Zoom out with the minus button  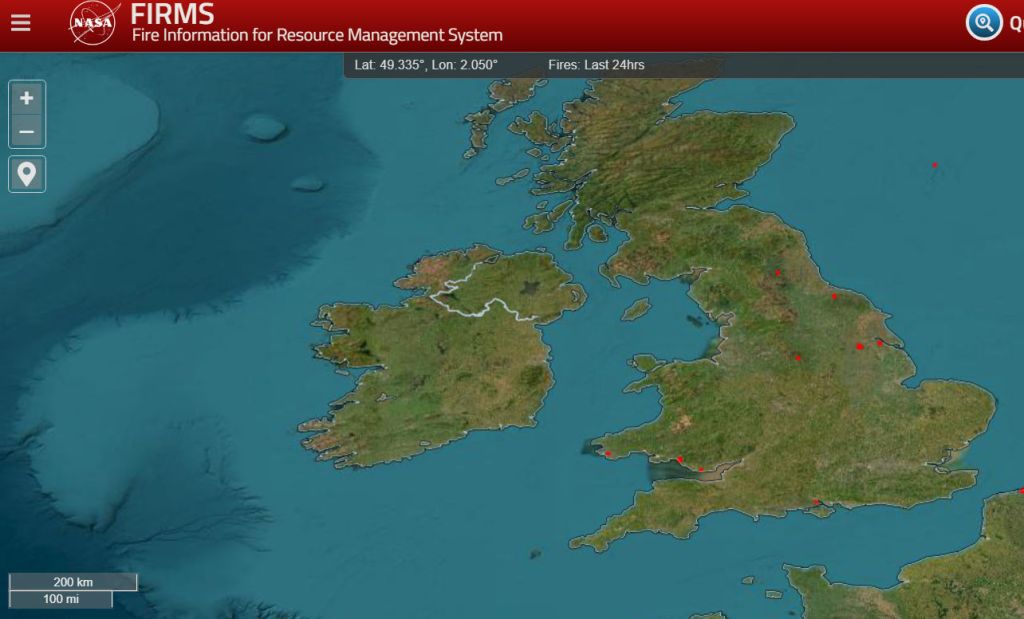[27, 131]
